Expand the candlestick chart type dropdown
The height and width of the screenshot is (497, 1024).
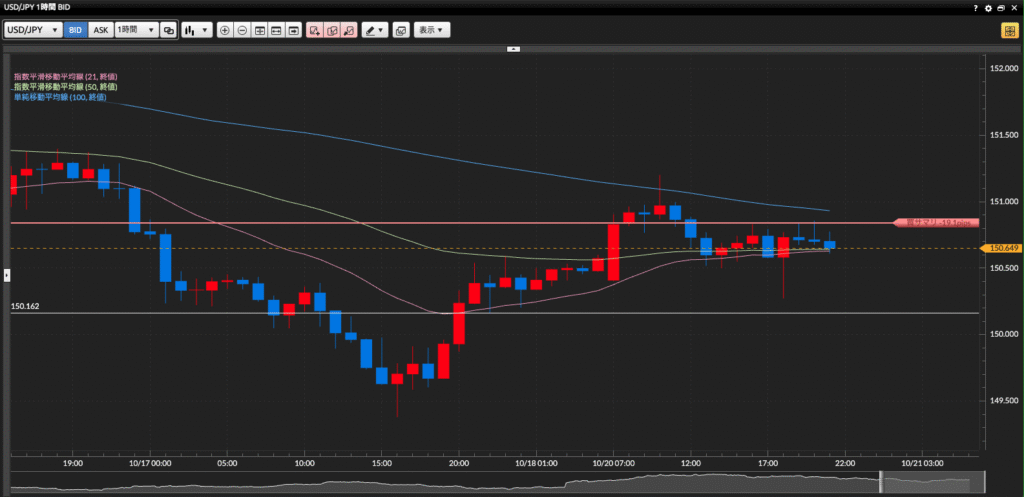[x=197, y=30]
